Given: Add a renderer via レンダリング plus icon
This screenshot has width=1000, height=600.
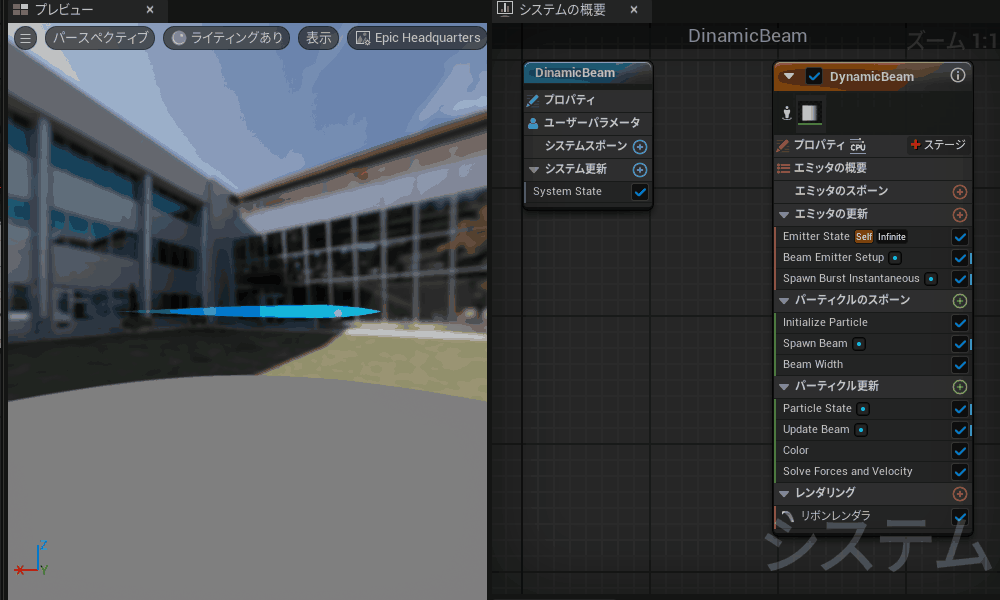Looking at the screenshot, I should coord(960,493).
